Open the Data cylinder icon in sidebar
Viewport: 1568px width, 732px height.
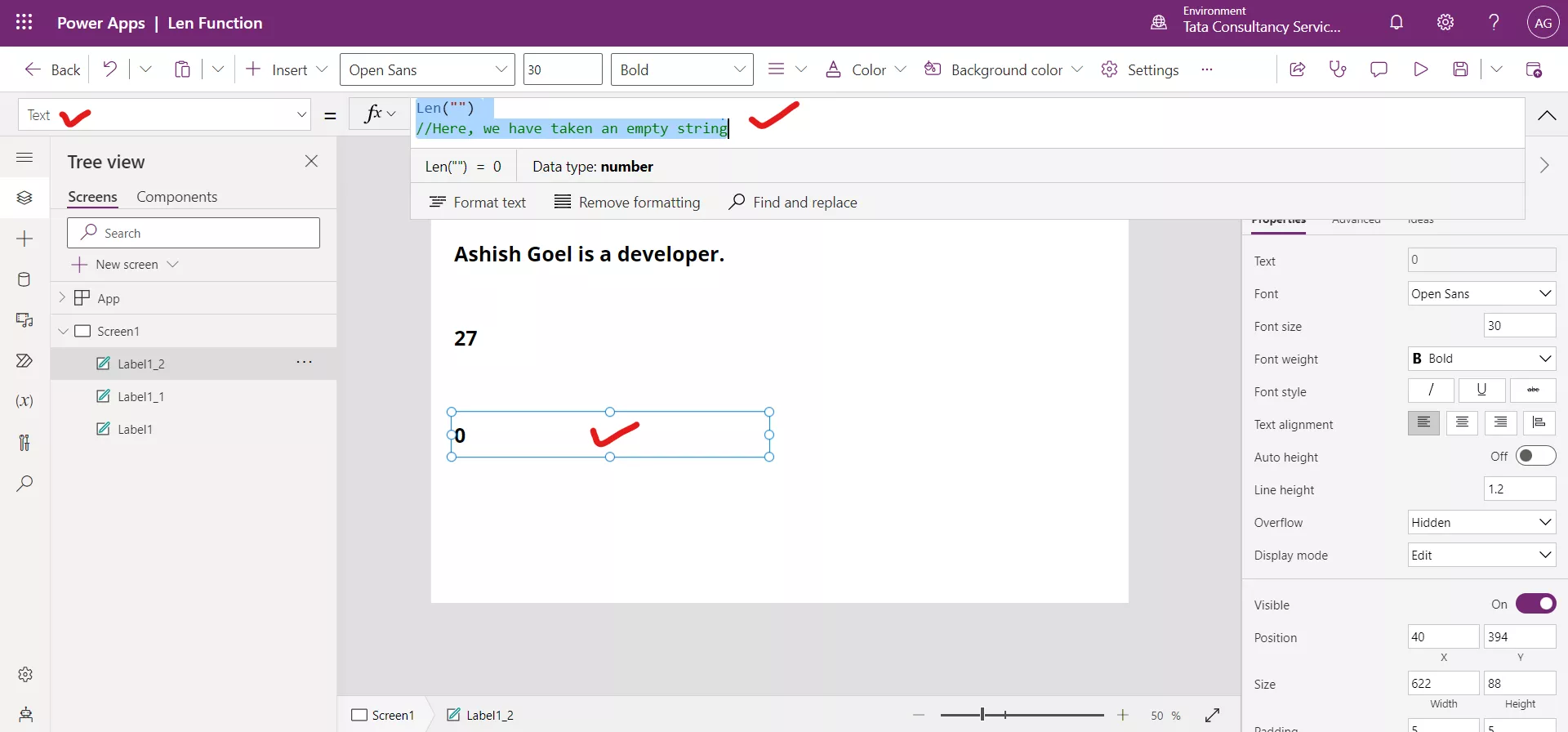coord(24,279)
